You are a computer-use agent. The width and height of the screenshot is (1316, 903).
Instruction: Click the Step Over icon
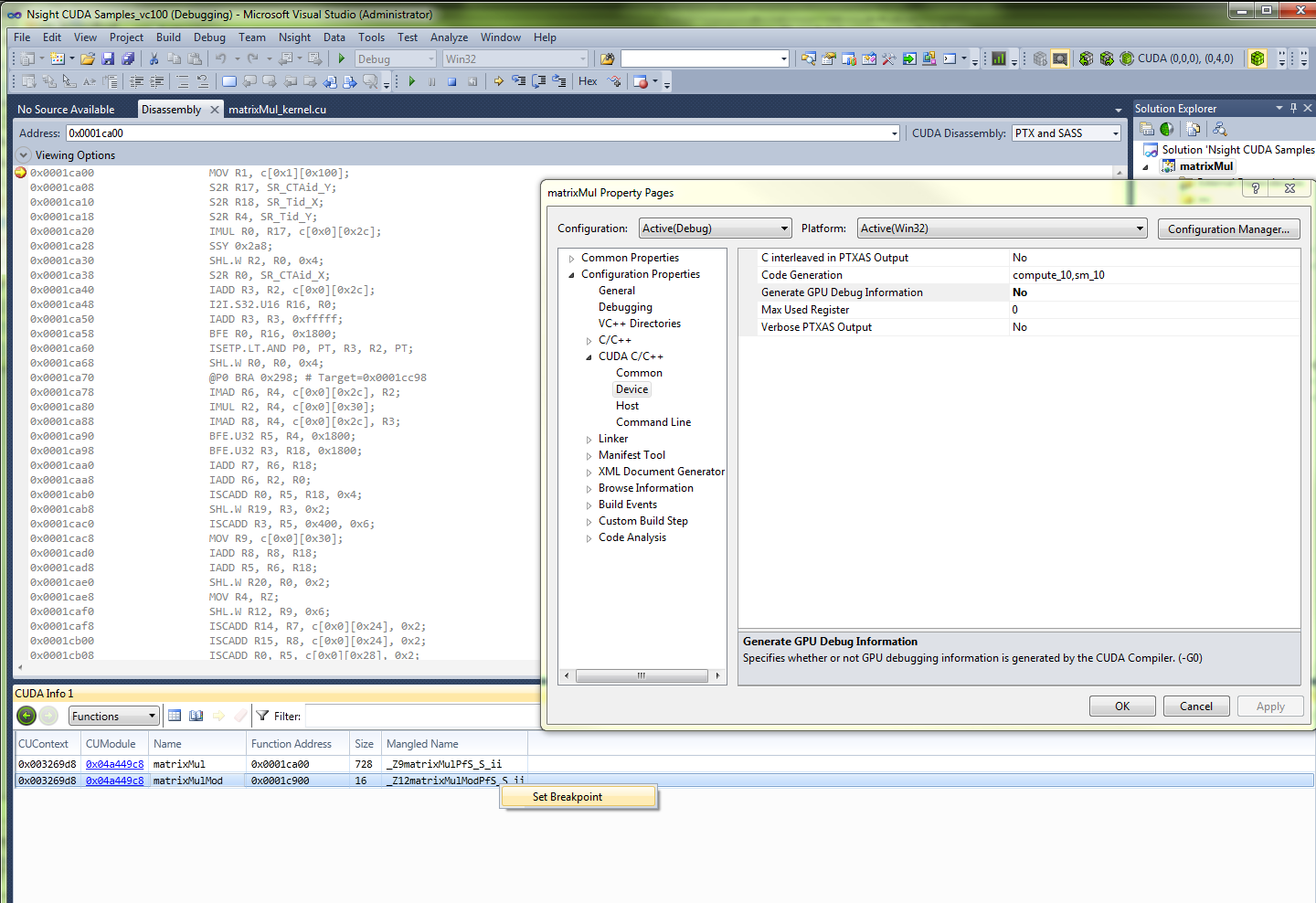click(538, 81)
